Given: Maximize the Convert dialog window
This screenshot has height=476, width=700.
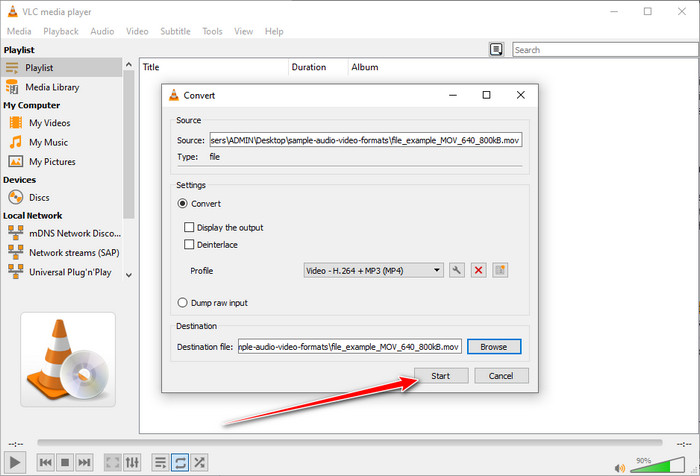Looking at the screenshot, I should tap(486, 95).
